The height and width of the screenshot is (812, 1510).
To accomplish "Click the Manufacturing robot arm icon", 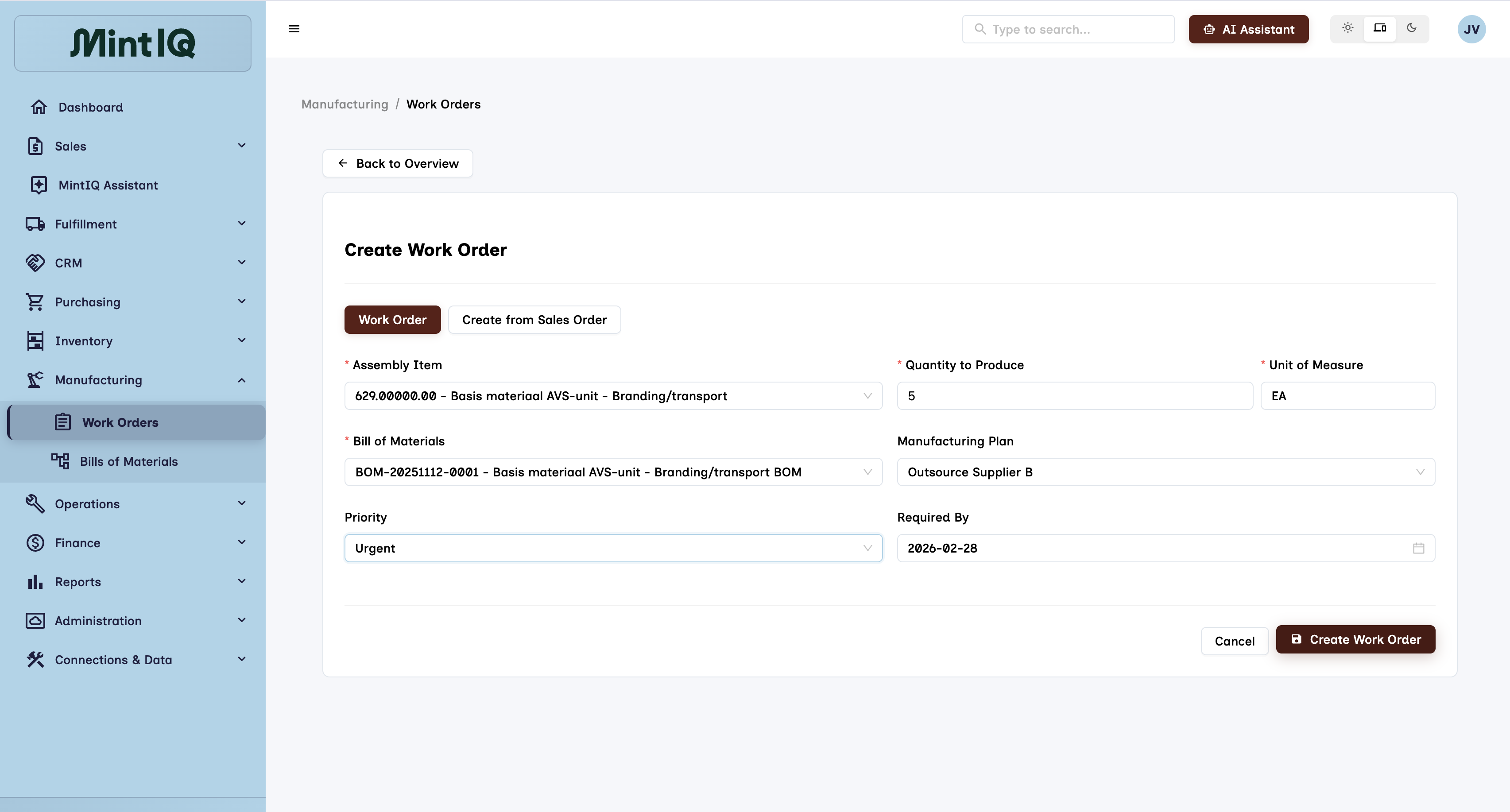I will click(35, 380).
